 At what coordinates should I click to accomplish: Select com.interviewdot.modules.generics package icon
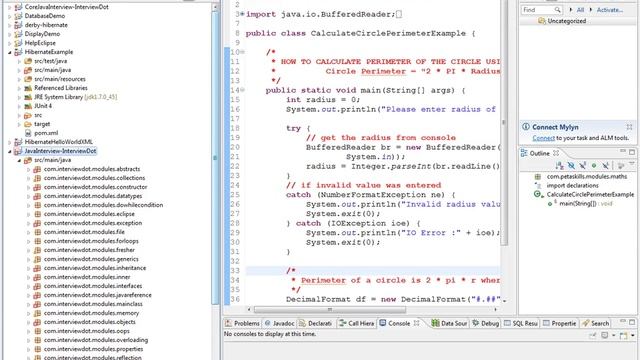click(x=37, y=259)
